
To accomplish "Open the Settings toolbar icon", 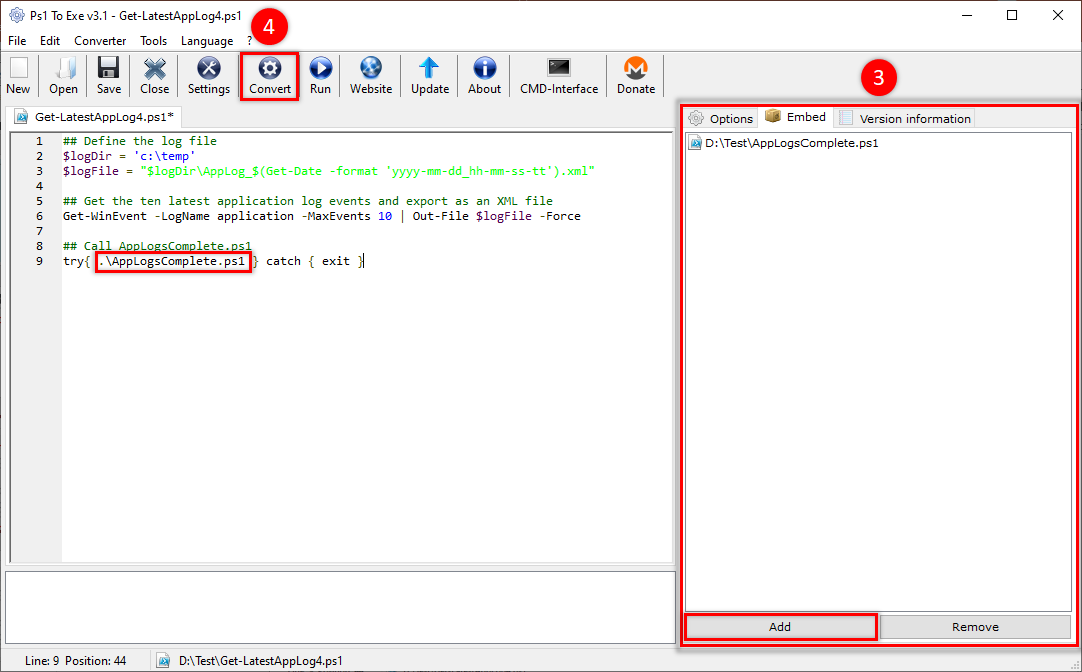I will coord(208,68).
